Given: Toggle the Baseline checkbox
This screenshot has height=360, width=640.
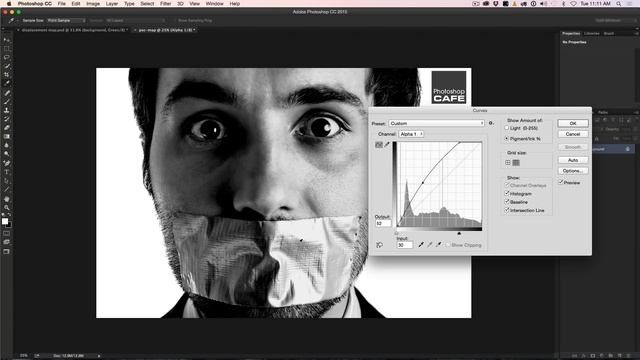Looking at the screenshot, I should tap(507, 202).
